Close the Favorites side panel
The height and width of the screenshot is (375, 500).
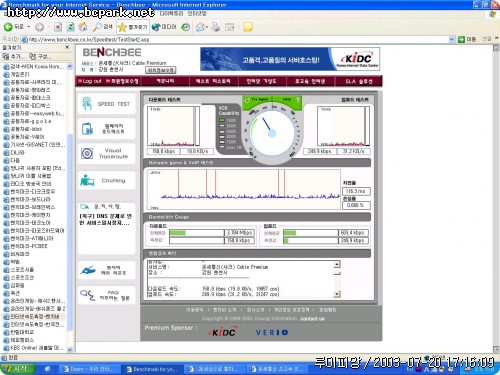(x=67, y=48)
